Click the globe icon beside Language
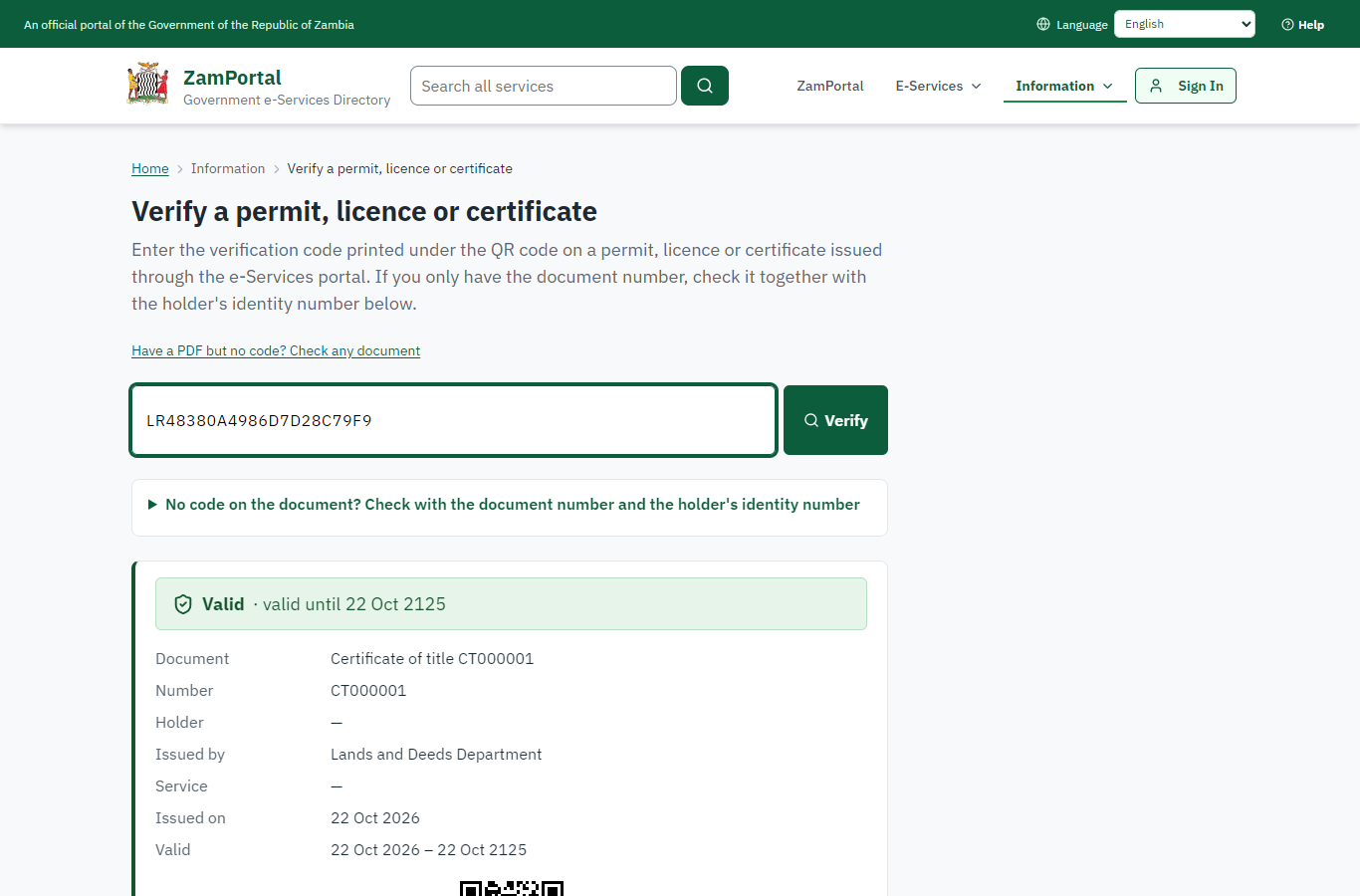The width and height of the screenshot is (1360, 896). point(1043,24)
